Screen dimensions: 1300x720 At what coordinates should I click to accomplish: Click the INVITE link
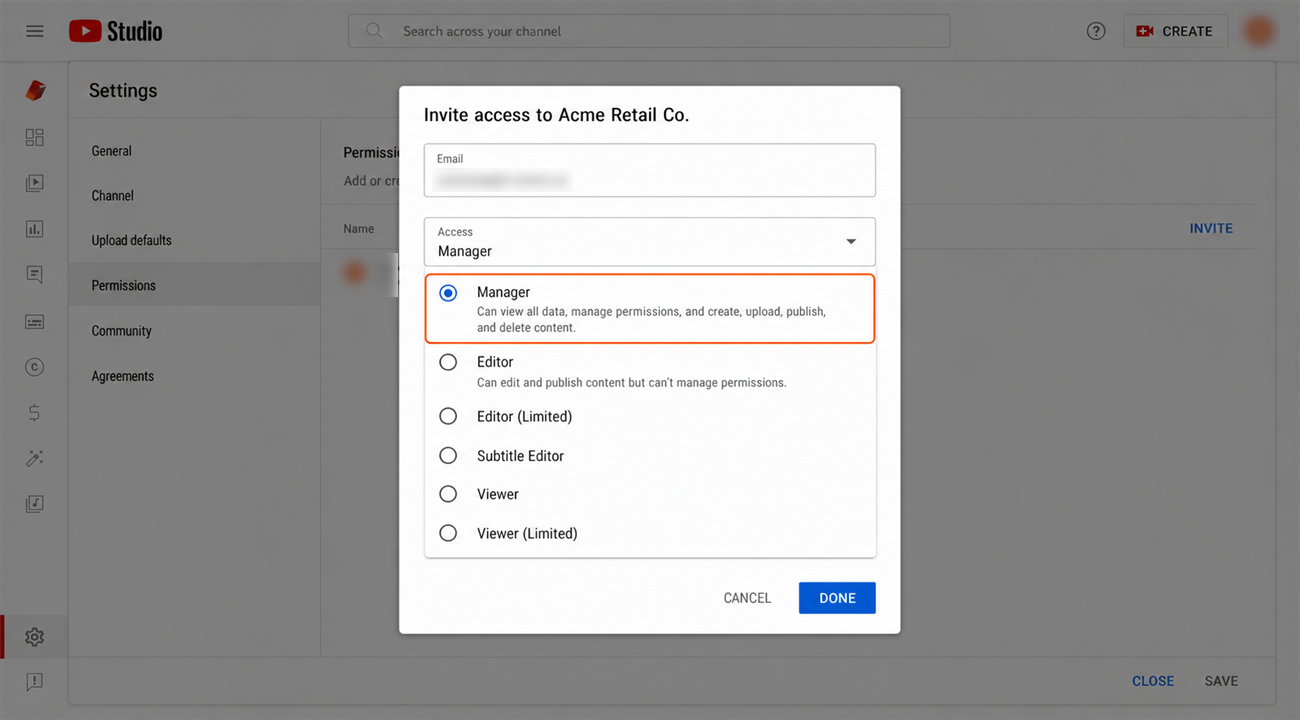[1211, 228]
